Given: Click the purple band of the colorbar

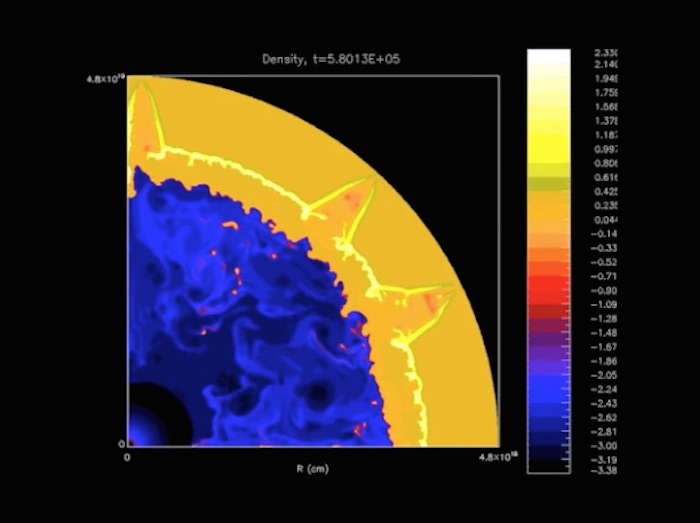Looking at the screenshot, I should (x=548, y=345).
